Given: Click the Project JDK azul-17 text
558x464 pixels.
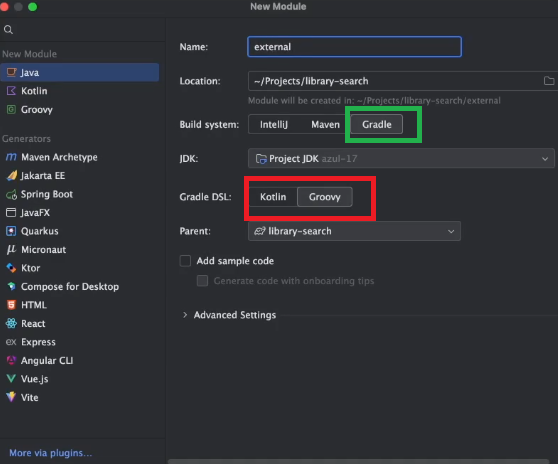Looking at the screenshot, I should (x=313, y=159).
